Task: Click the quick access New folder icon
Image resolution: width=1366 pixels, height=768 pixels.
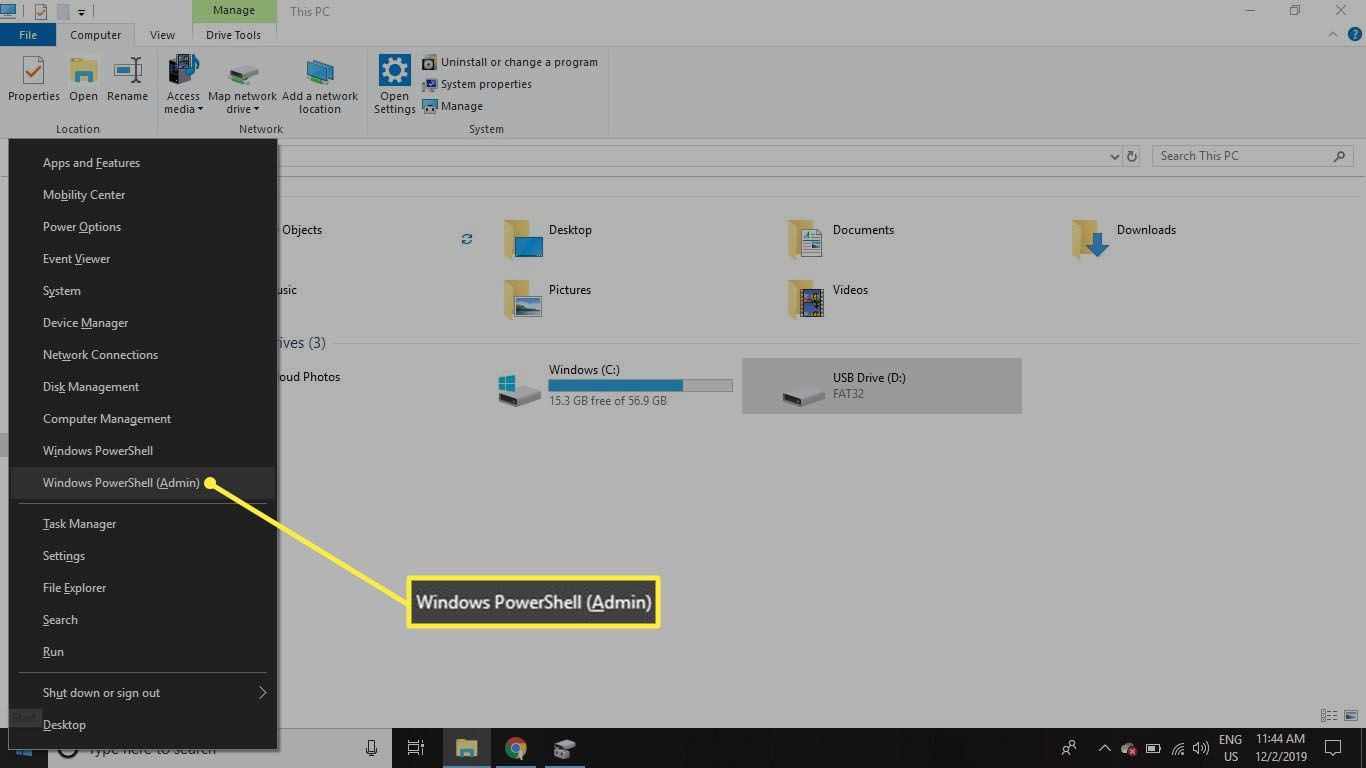Action: (x=62, y=11)
